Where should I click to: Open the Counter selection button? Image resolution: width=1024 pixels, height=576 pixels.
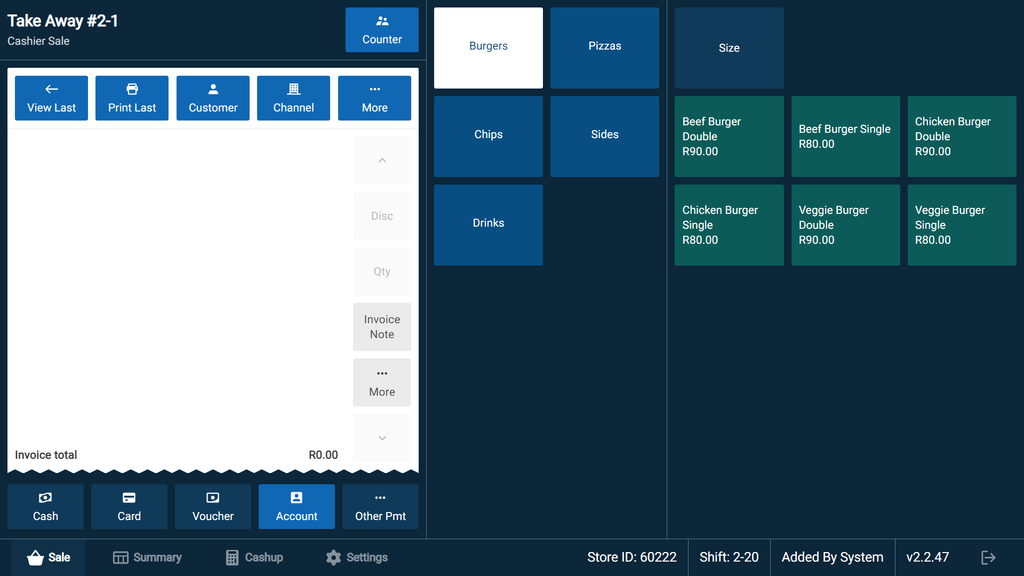pyautogui.click(x=382, y=30)
